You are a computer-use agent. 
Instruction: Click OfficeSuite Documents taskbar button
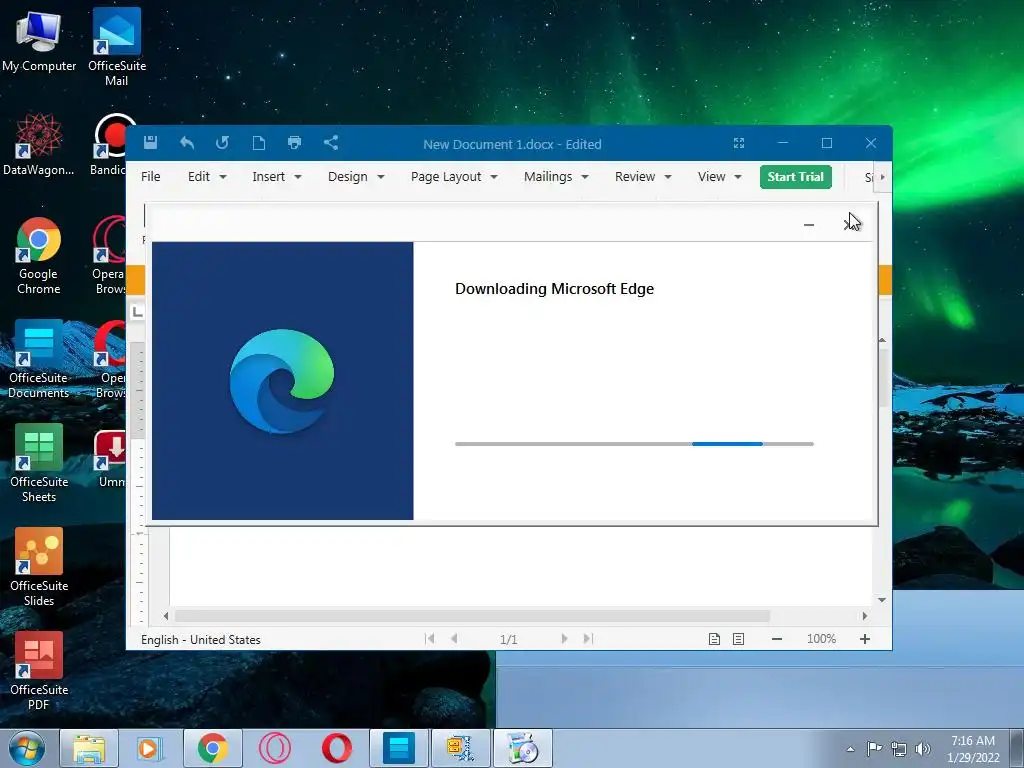coord(399,748)
